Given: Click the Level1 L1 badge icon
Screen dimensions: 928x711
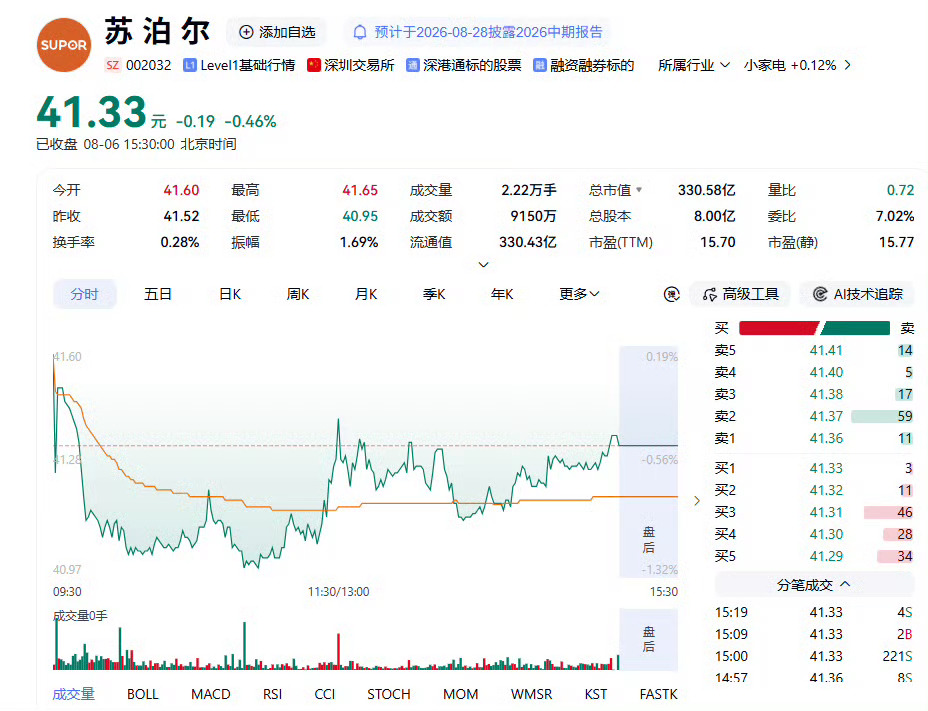Looking at the screenshot, I should tap(189, 65).
